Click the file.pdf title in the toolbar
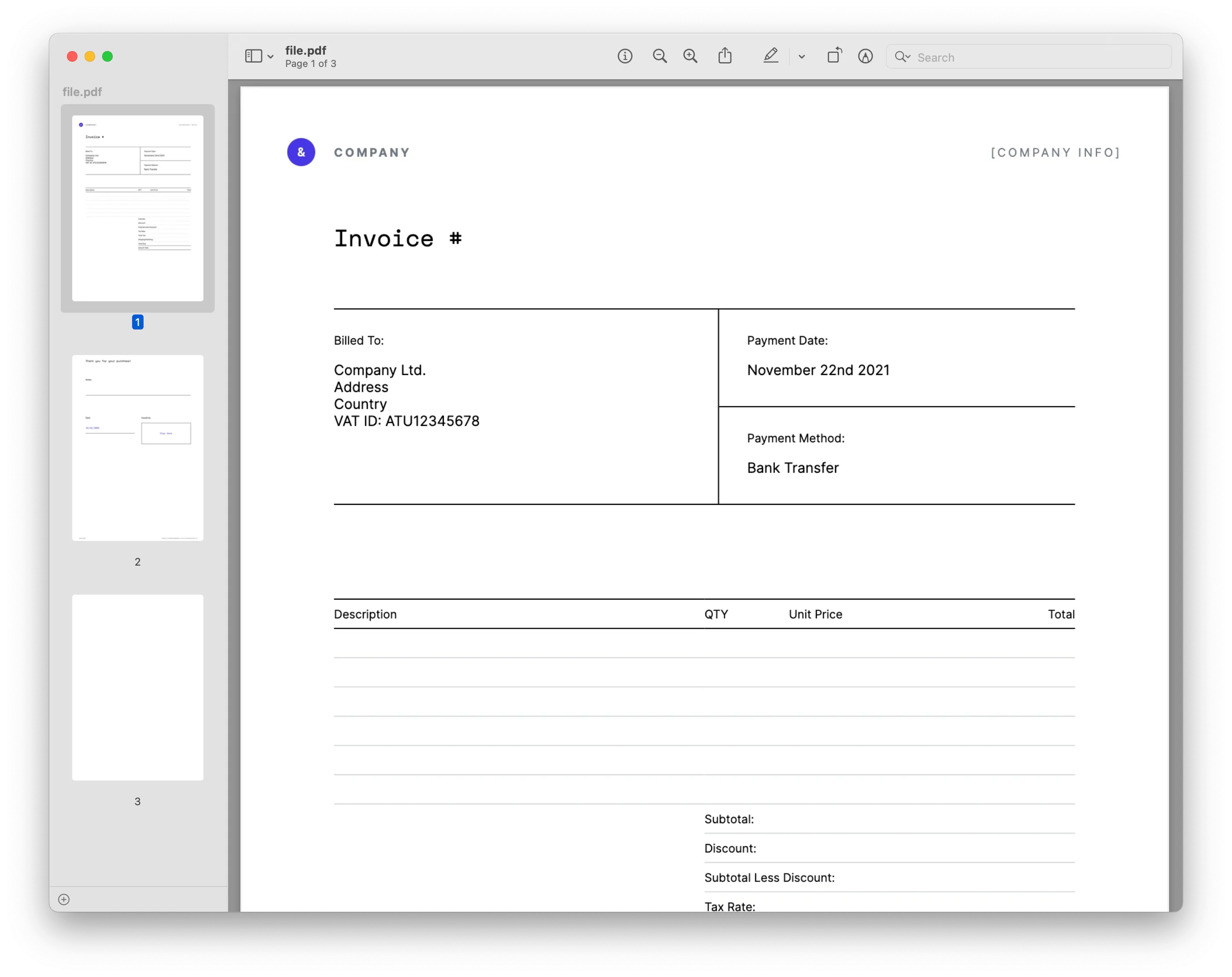The height and width of the screenshot is (977, 1232). click(x=305, y=50)
